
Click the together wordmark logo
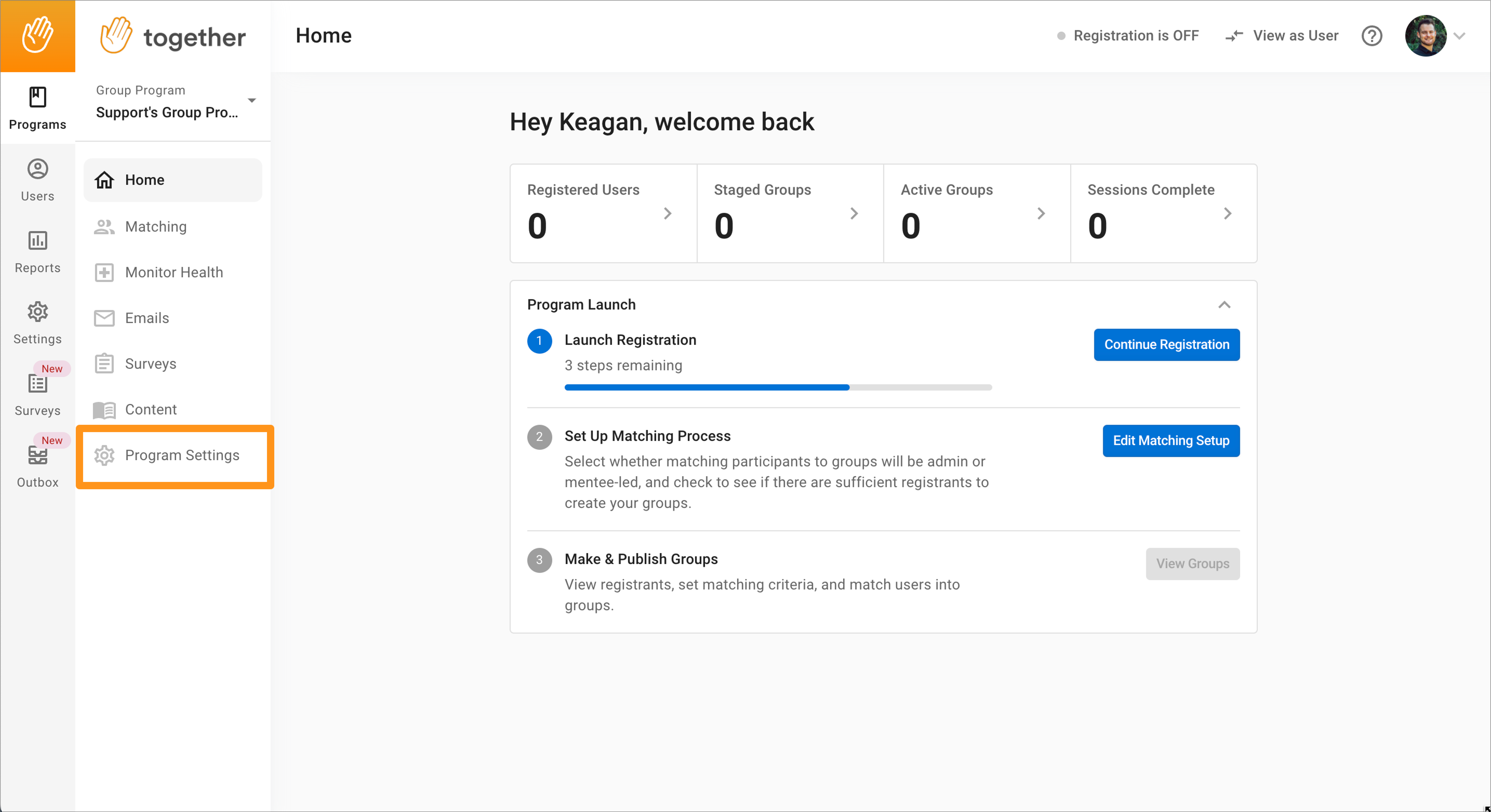[x=173, y=36]
